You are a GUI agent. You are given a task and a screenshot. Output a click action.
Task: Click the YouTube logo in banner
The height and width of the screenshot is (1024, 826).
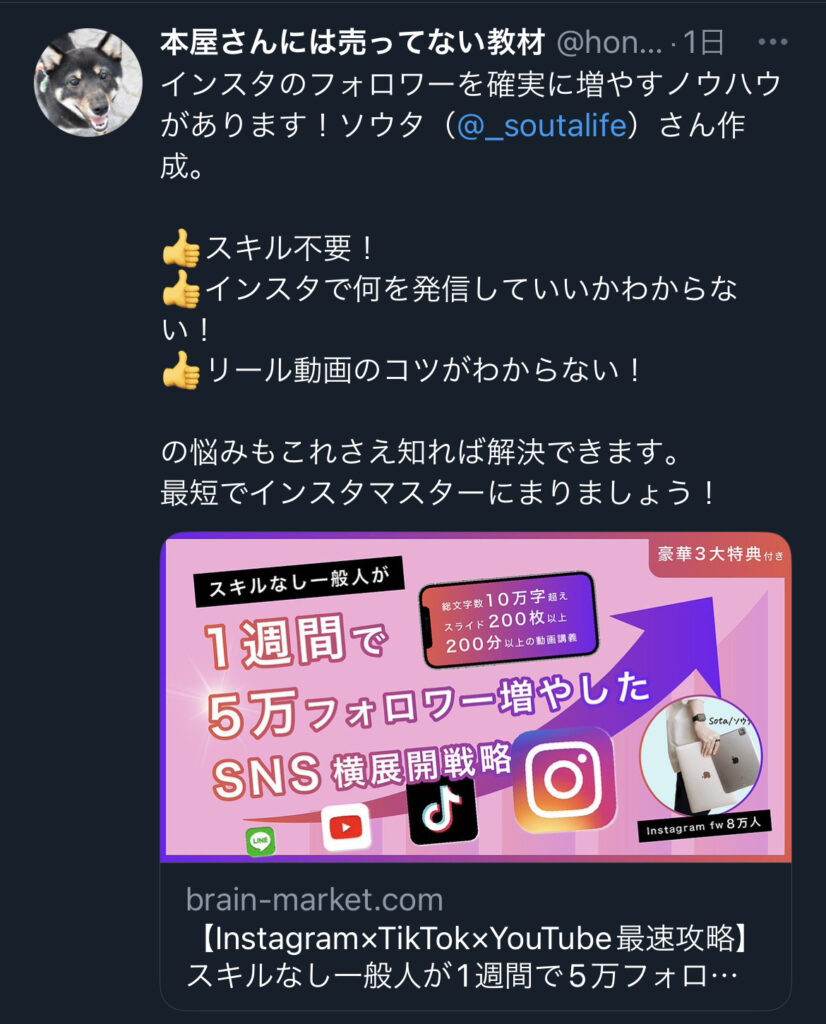[346, 827]
